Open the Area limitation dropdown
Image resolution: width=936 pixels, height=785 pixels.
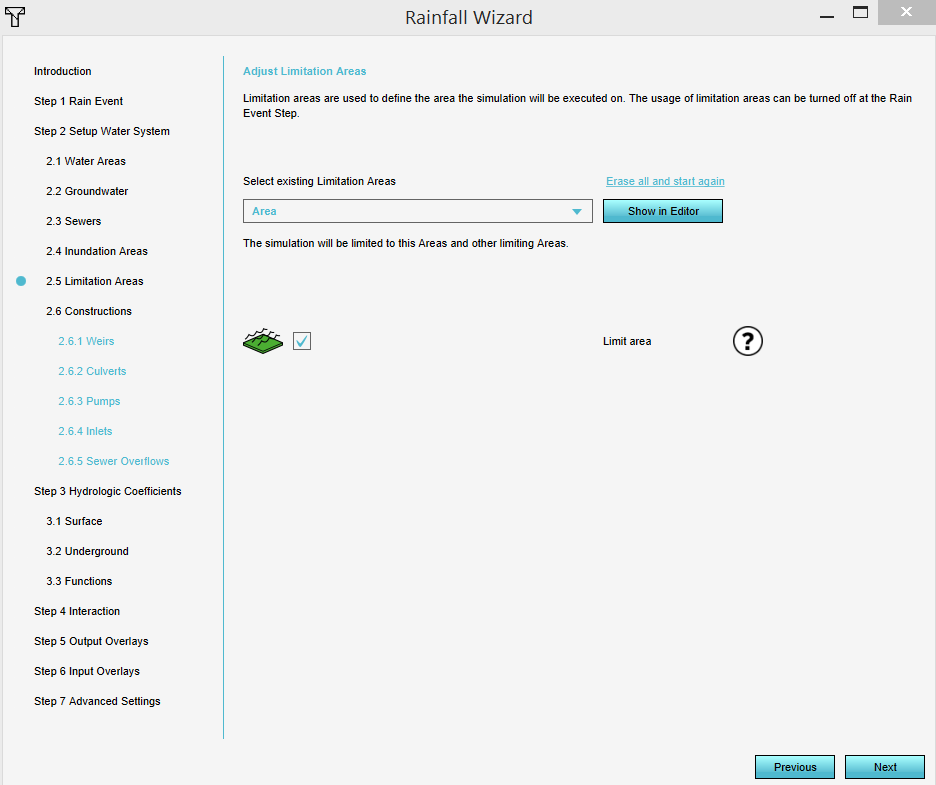417,211
